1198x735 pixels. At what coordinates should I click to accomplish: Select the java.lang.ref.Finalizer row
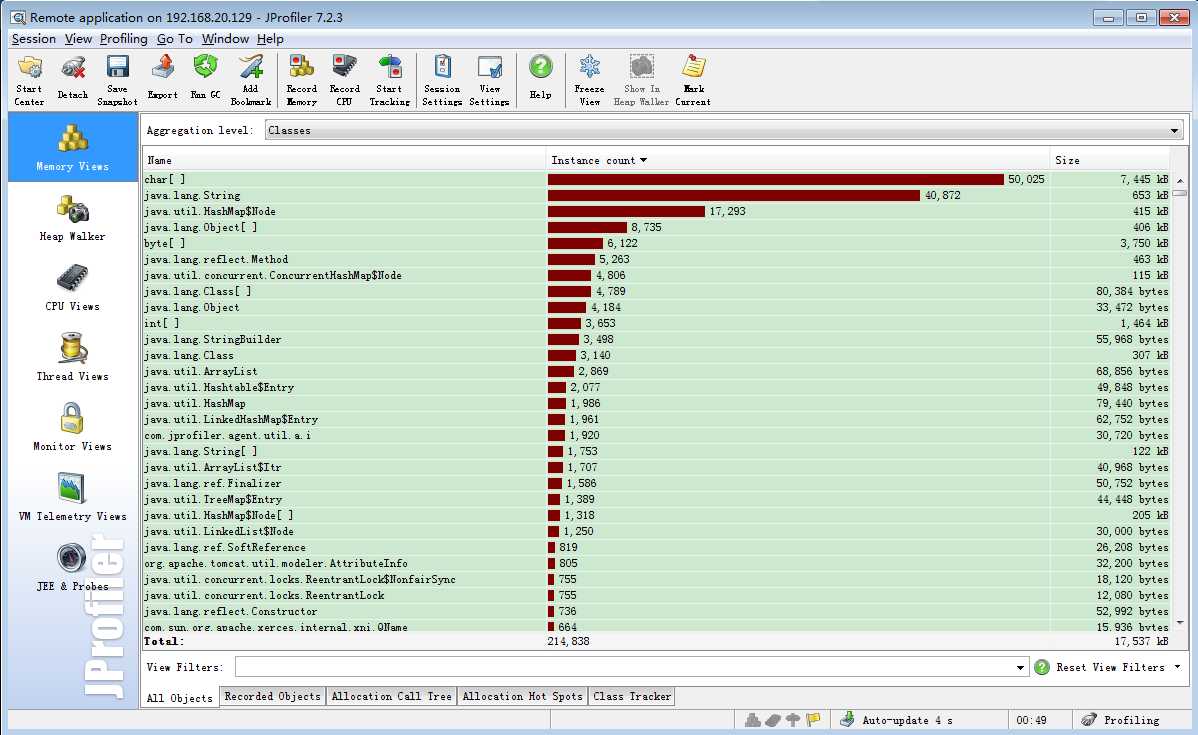coord(657,483)
